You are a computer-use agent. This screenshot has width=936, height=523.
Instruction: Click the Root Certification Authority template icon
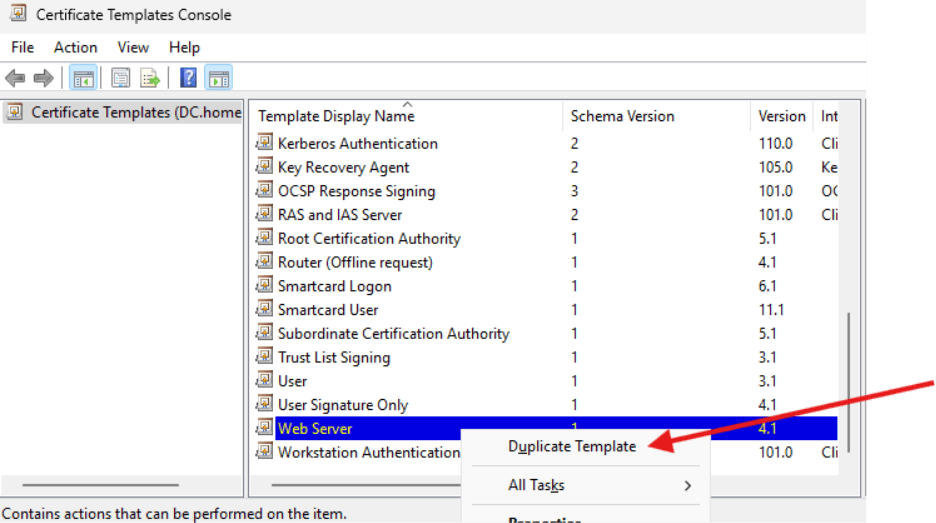click(264, 238)
